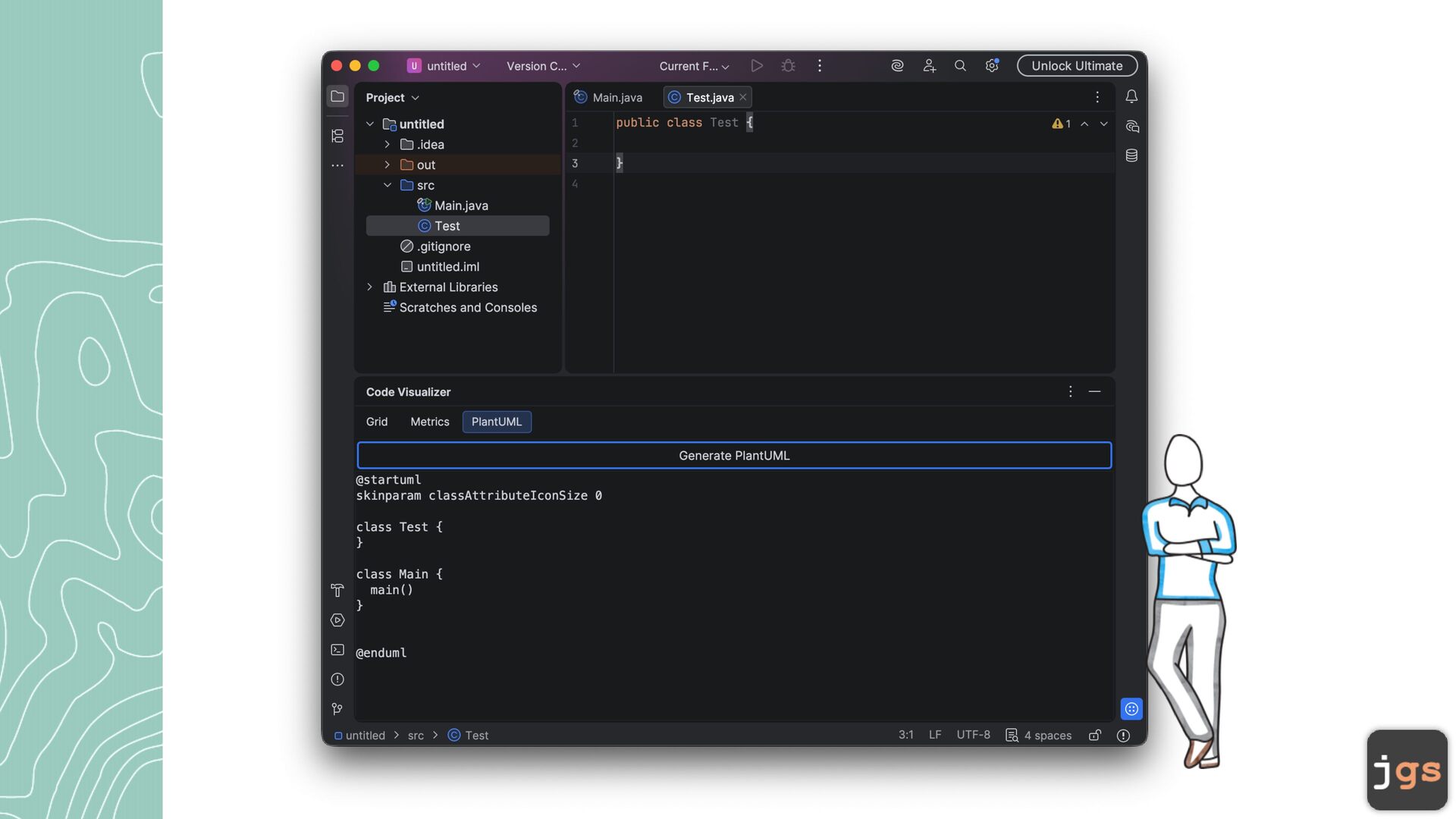Click the Debug bug icon
1456x819 pixels.
788,66
